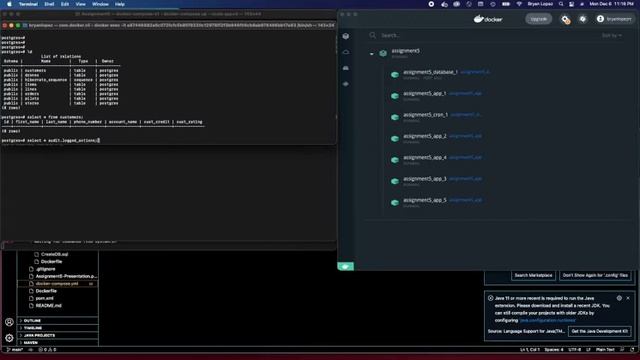Click battery indicator in menu bar
This screenshot has width=640, height=360.
point(506,4)
